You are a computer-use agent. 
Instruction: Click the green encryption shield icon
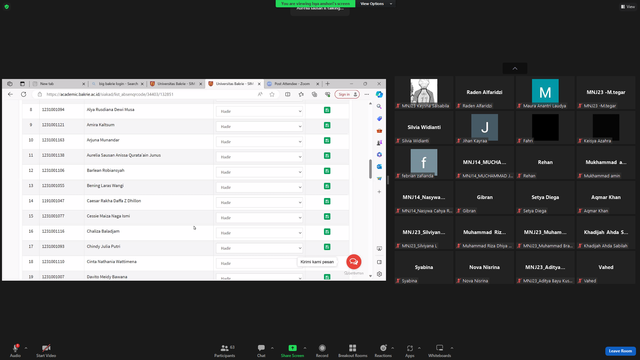[7, 7]
